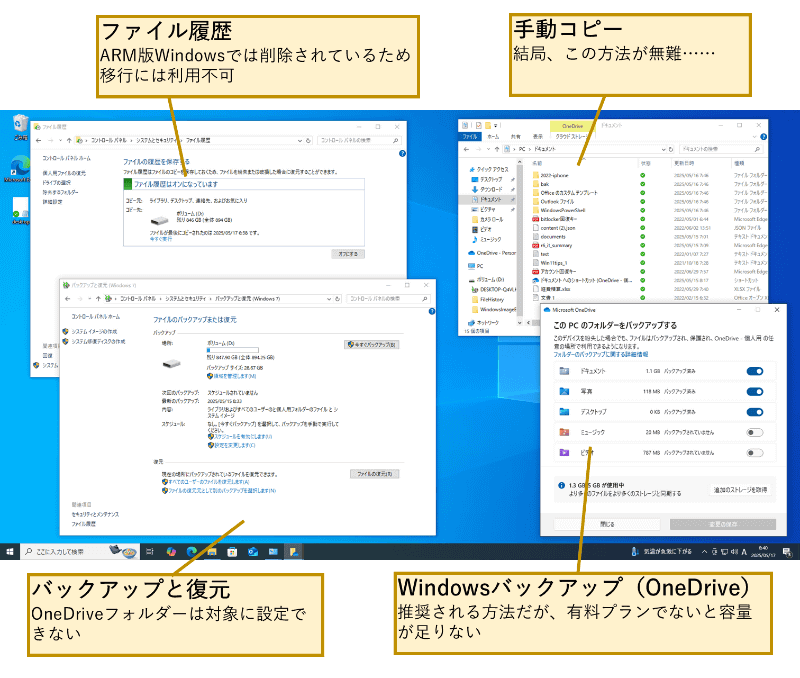The width and height of the screenshot is (800, 678).
Task: Open help in the Backup and Restore window
Action: 432,311
